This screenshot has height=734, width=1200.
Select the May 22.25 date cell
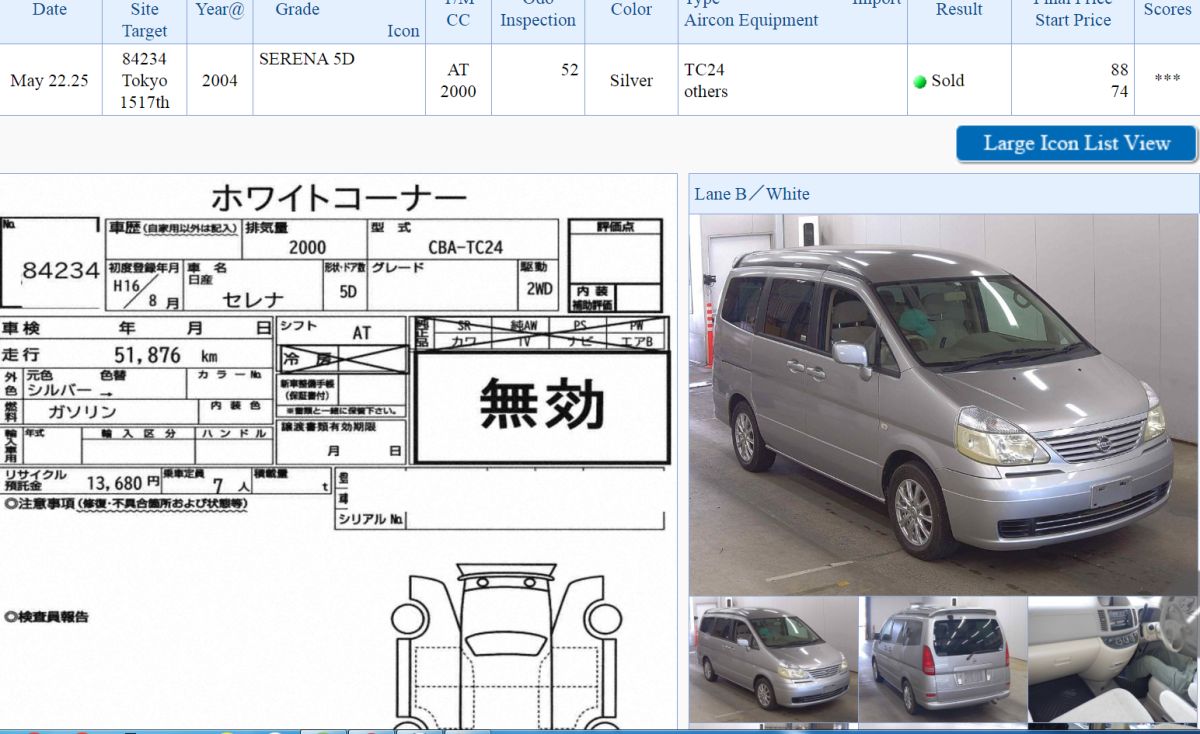coord(50,80)
